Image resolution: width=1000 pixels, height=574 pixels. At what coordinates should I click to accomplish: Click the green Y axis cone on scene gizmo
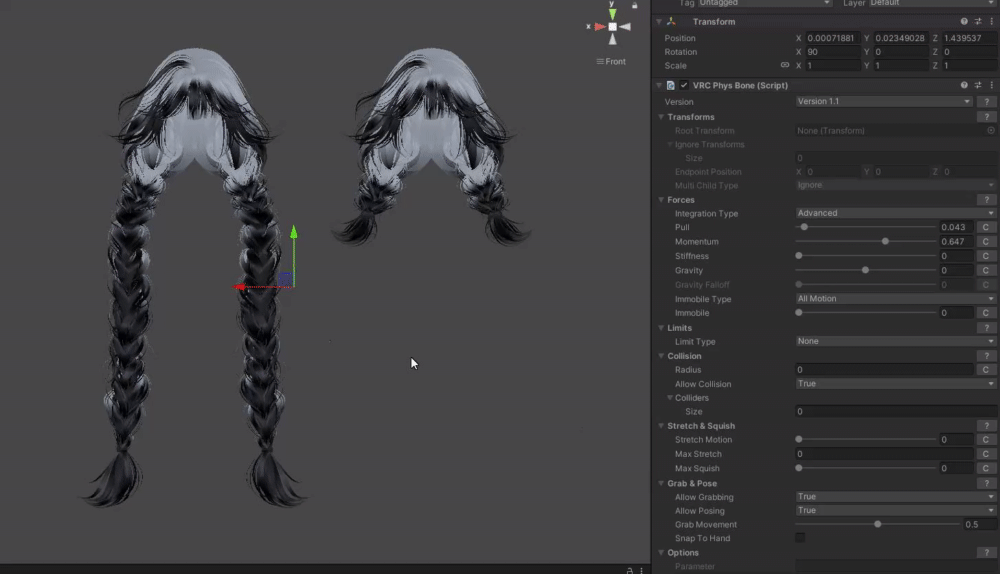pos(612,14)
